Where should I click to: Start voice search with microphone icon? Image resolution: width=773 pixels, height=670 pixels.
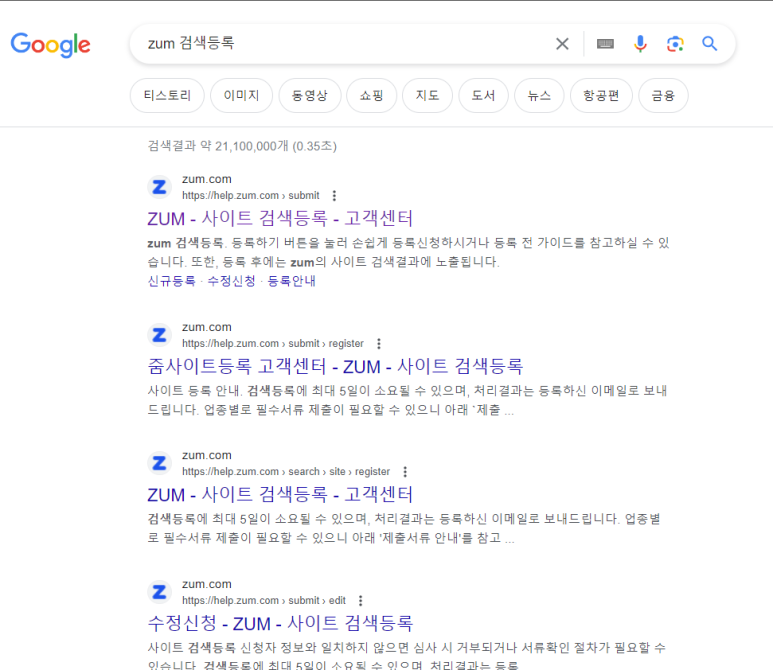pos(640,44)
